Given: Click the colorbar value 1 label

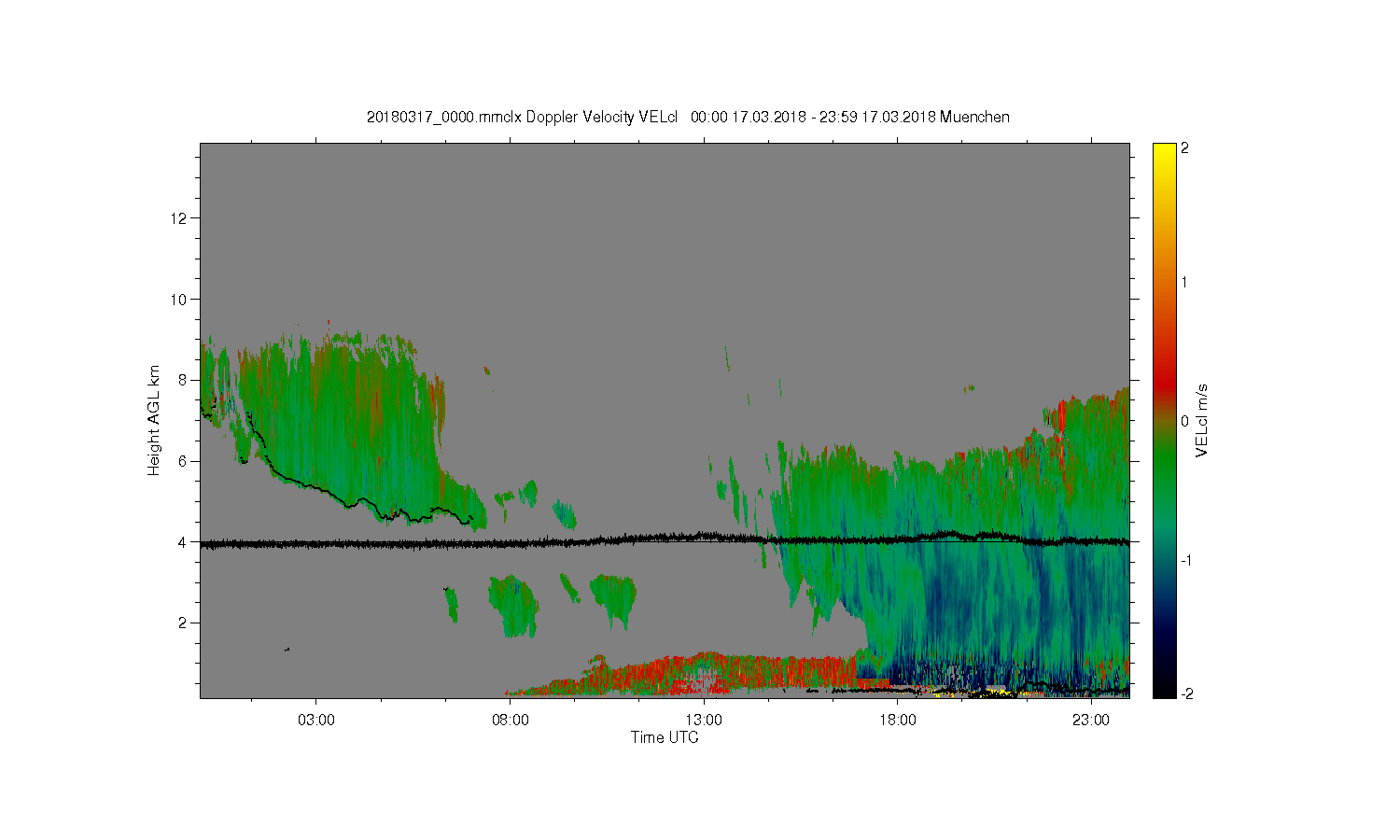Looking at the screenshot, I should [x=1184, y=282].
